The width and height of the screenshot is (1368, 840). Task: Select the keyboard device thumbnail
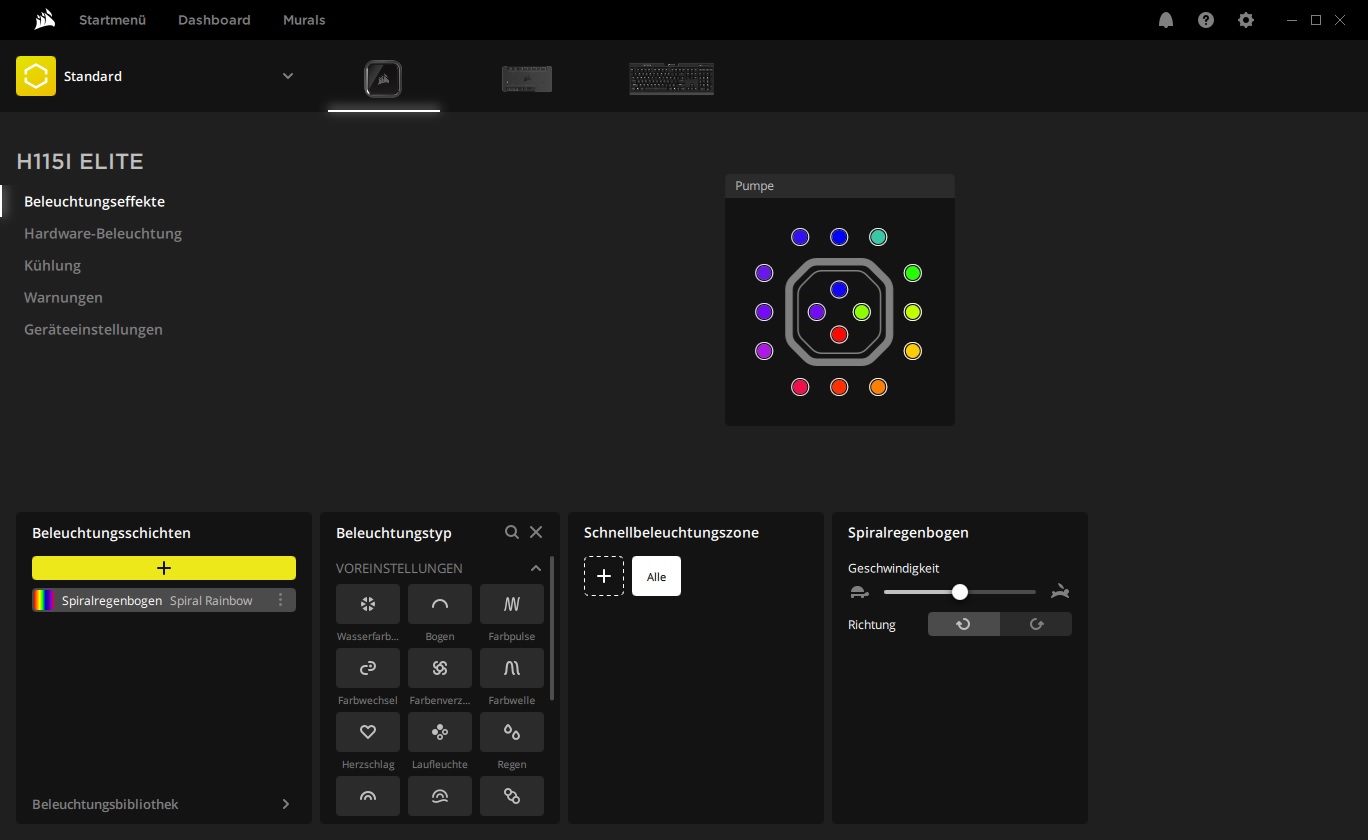point(671,79)
